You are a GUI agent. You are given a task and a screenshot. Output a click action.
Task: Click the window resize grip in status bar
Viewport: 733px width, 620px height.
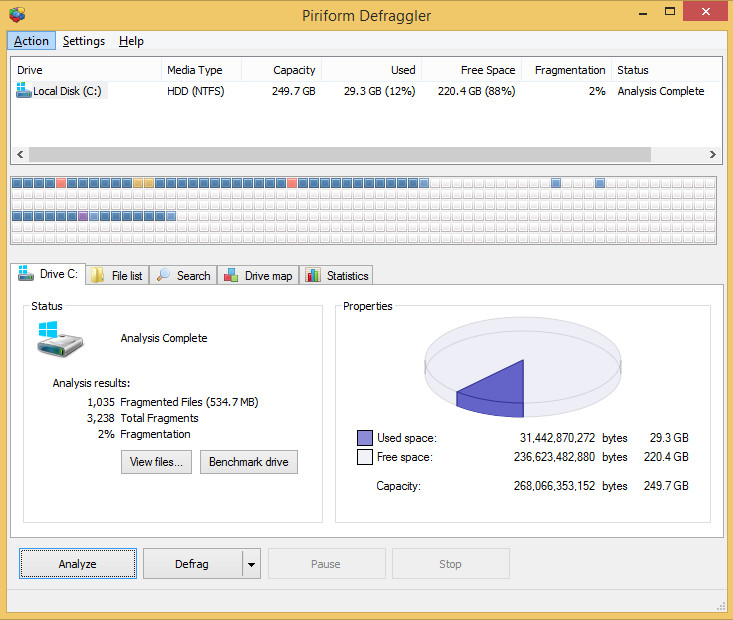coord(721,606)
